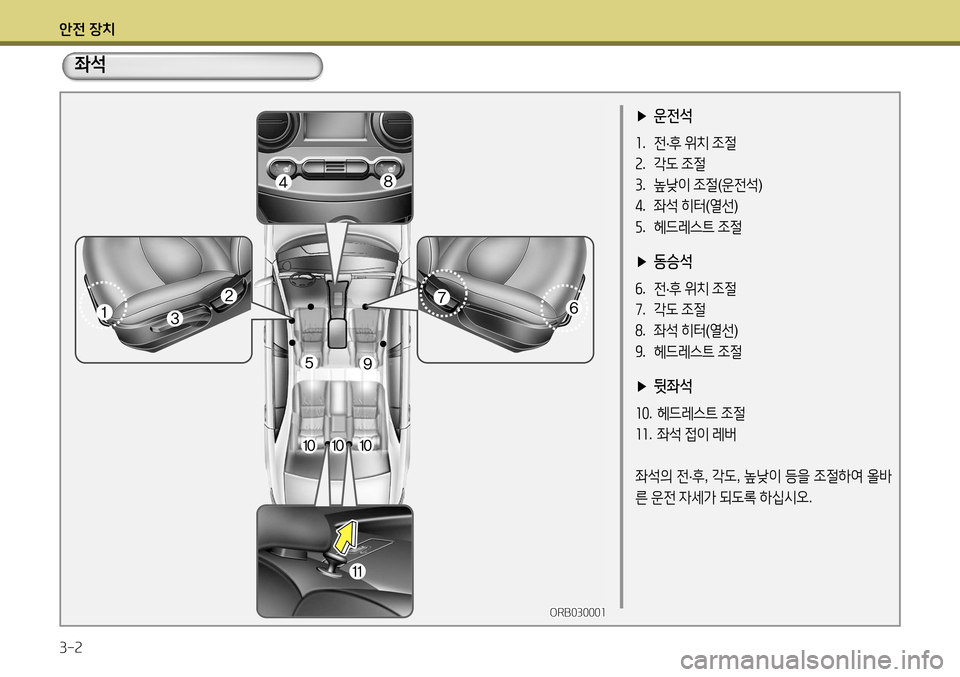
Task: Select list item 8. 좌석 히터(열선)
Action: pos(686,331)
